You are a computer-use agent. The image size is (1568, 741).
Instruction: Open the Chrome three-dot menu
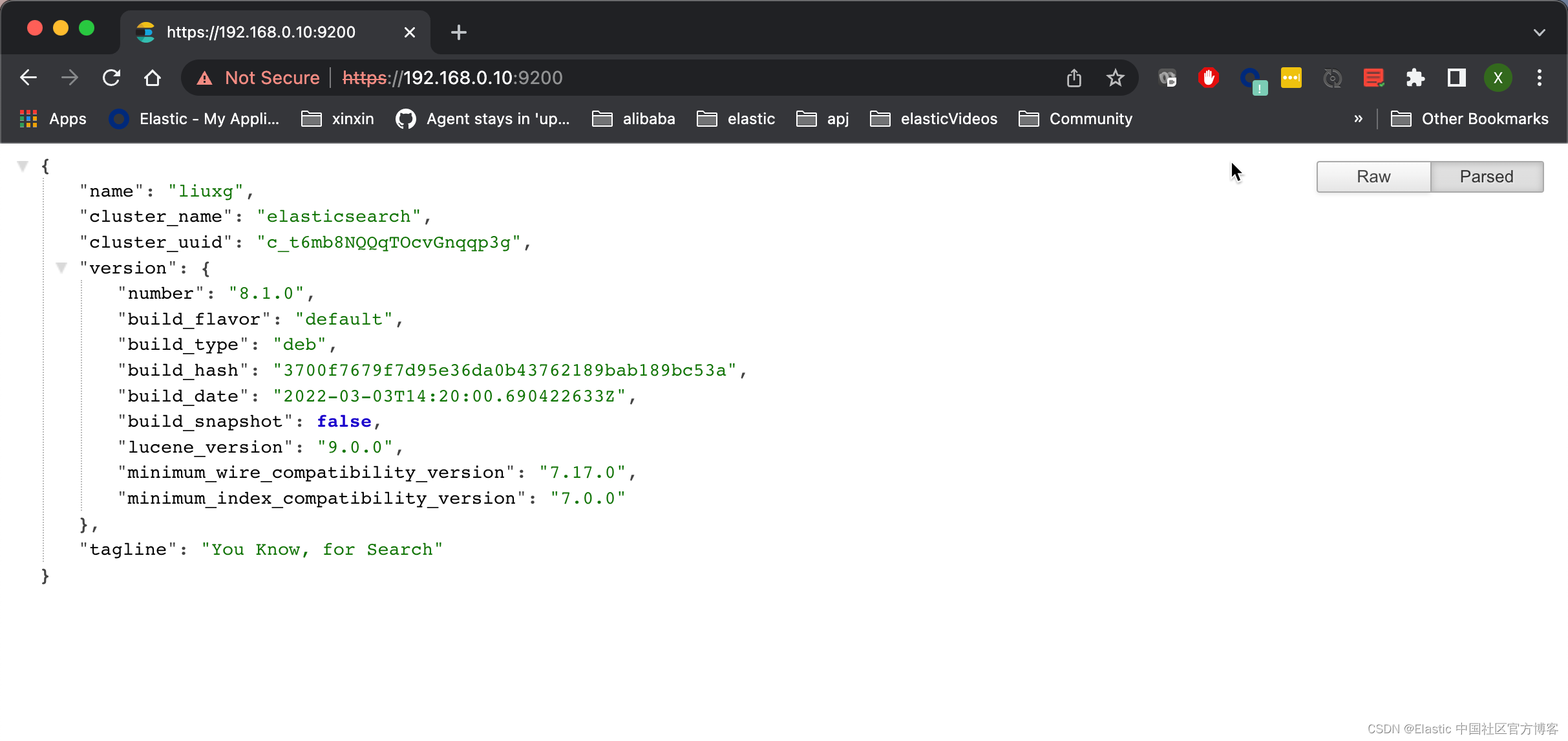(x=1539, y=78)
